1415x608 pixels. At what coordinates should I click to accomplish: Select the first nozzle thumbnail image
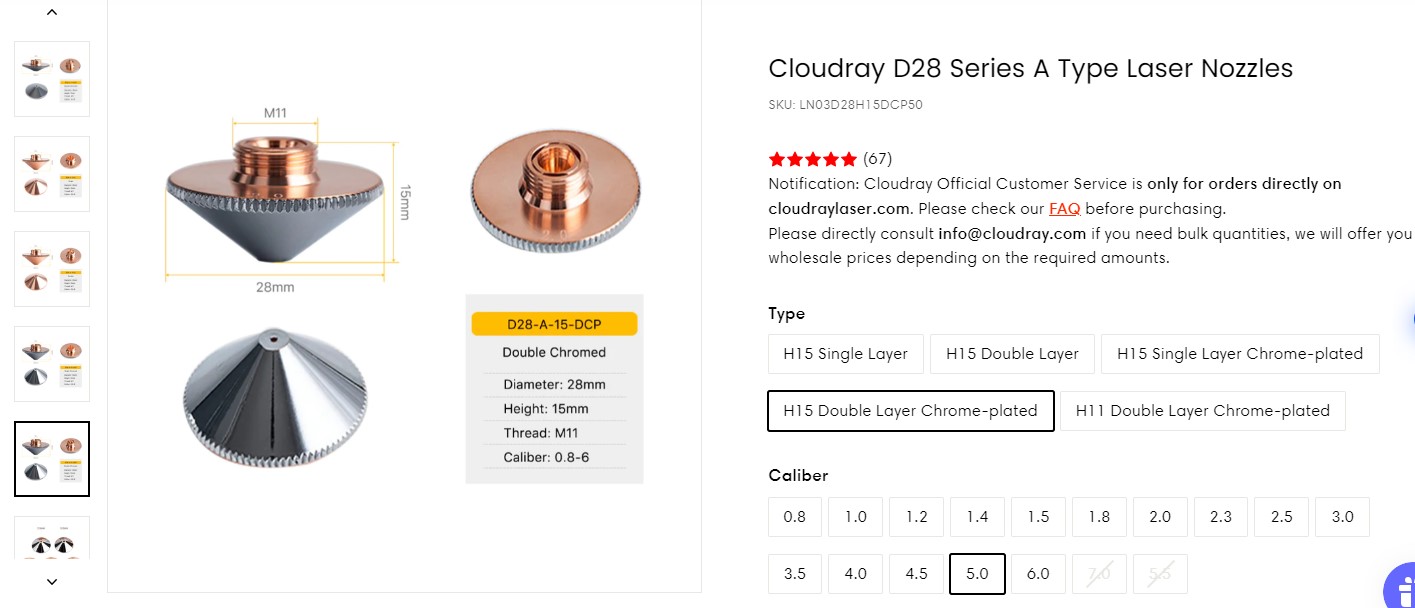click(x=52, y=79)
